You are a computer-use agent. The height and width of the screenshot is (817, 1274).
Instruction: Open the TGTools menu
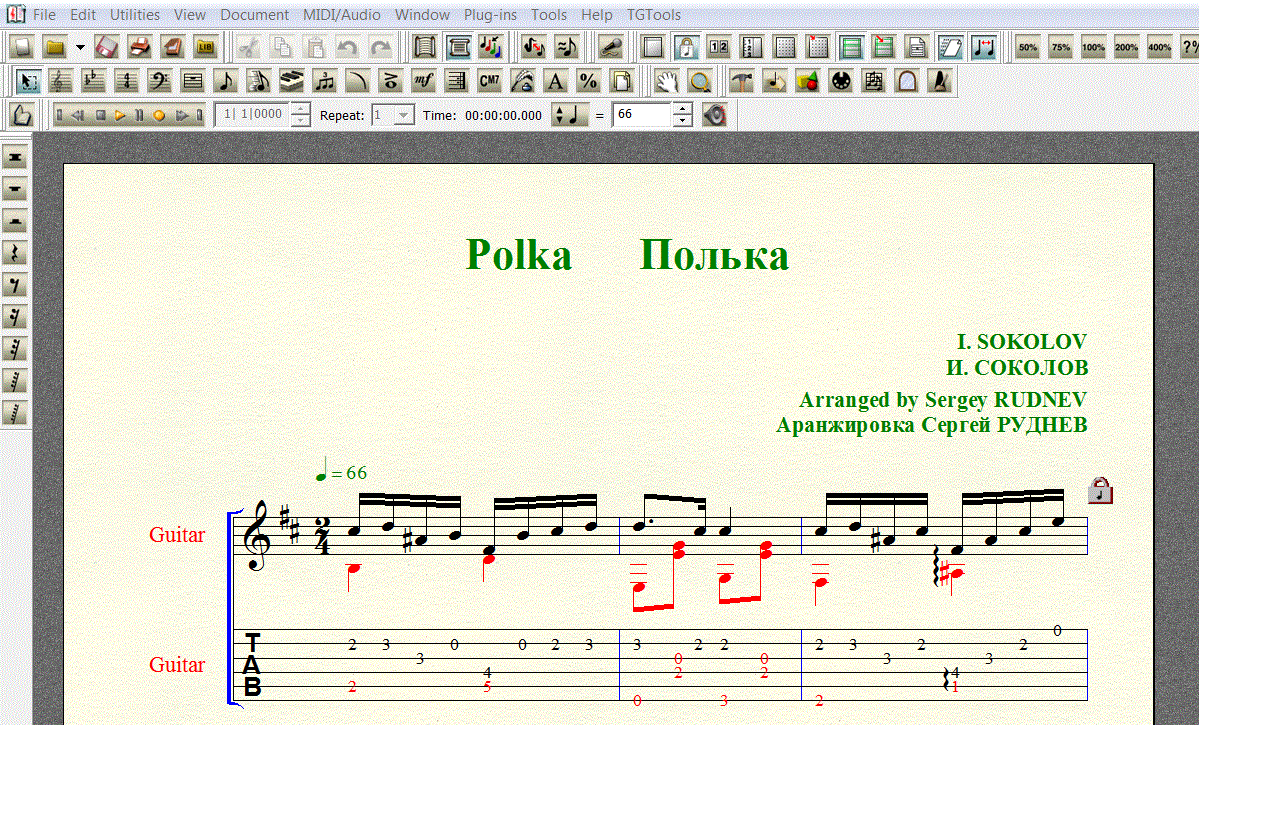[x=654, y=15]
